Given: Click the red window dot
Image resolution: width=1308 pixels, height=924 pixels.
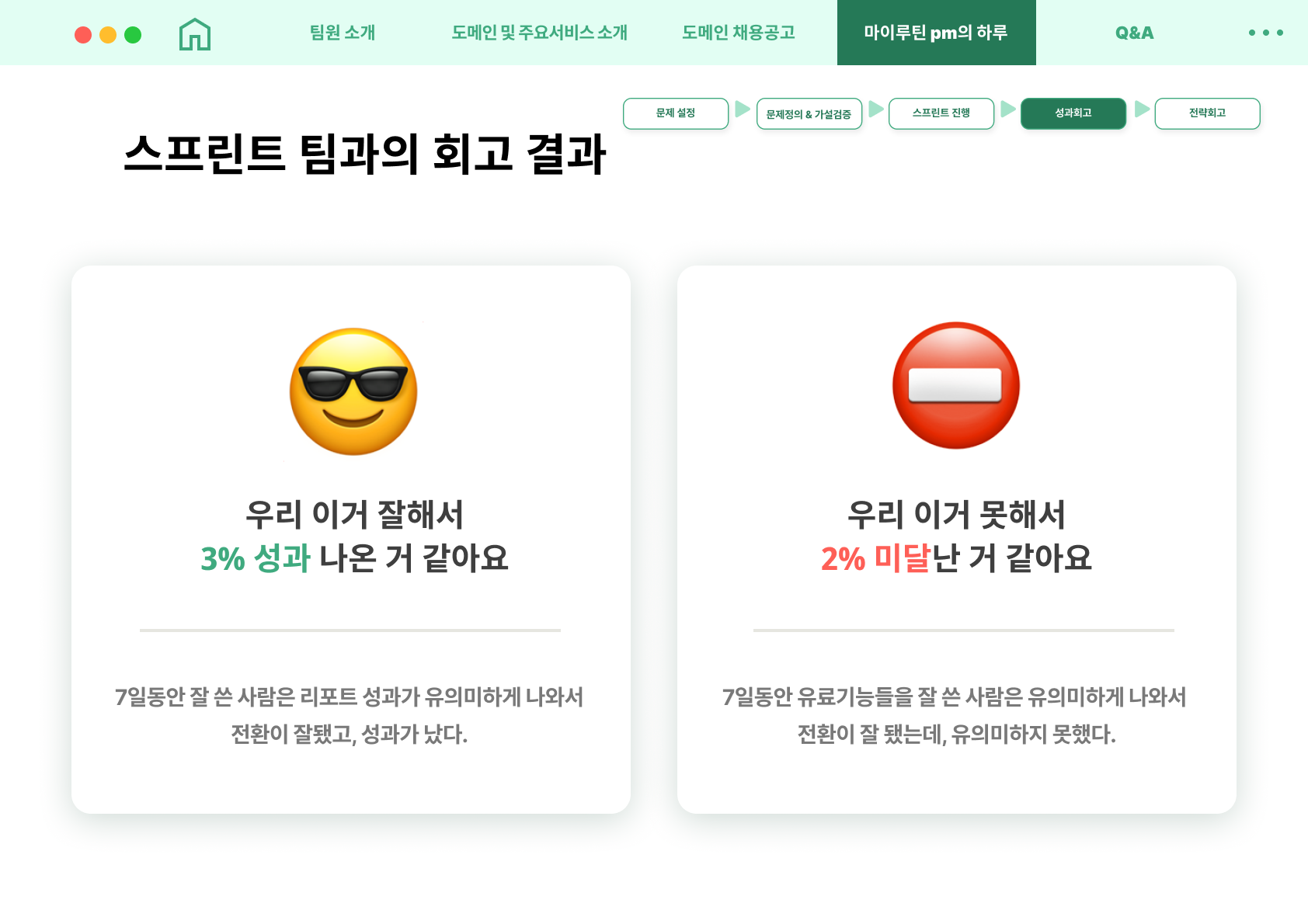Looking at the screenshot, I should coord(83,35).
